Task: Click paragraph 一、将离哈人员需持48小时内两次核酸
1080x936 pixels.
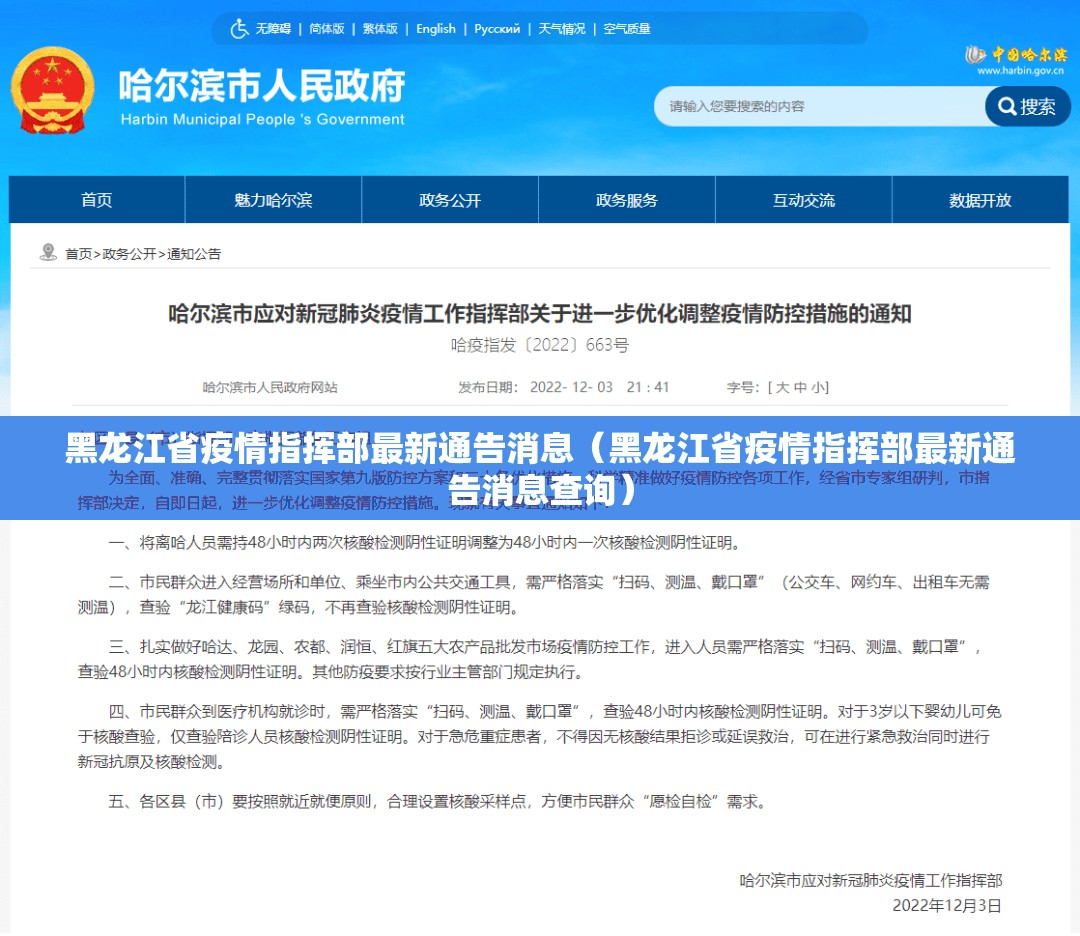Action: tap(427, 543)
